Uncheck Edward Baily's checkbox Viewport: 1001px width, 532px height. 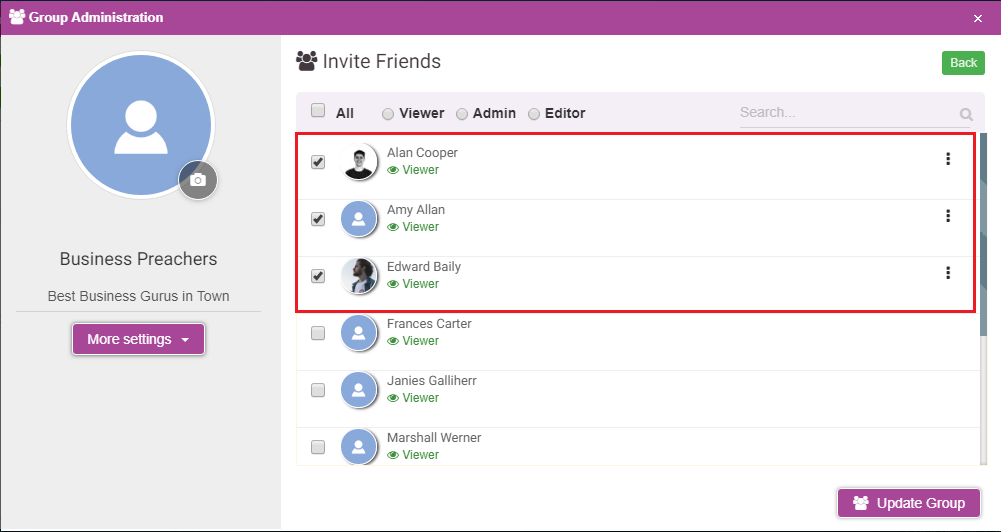[318, 276]
